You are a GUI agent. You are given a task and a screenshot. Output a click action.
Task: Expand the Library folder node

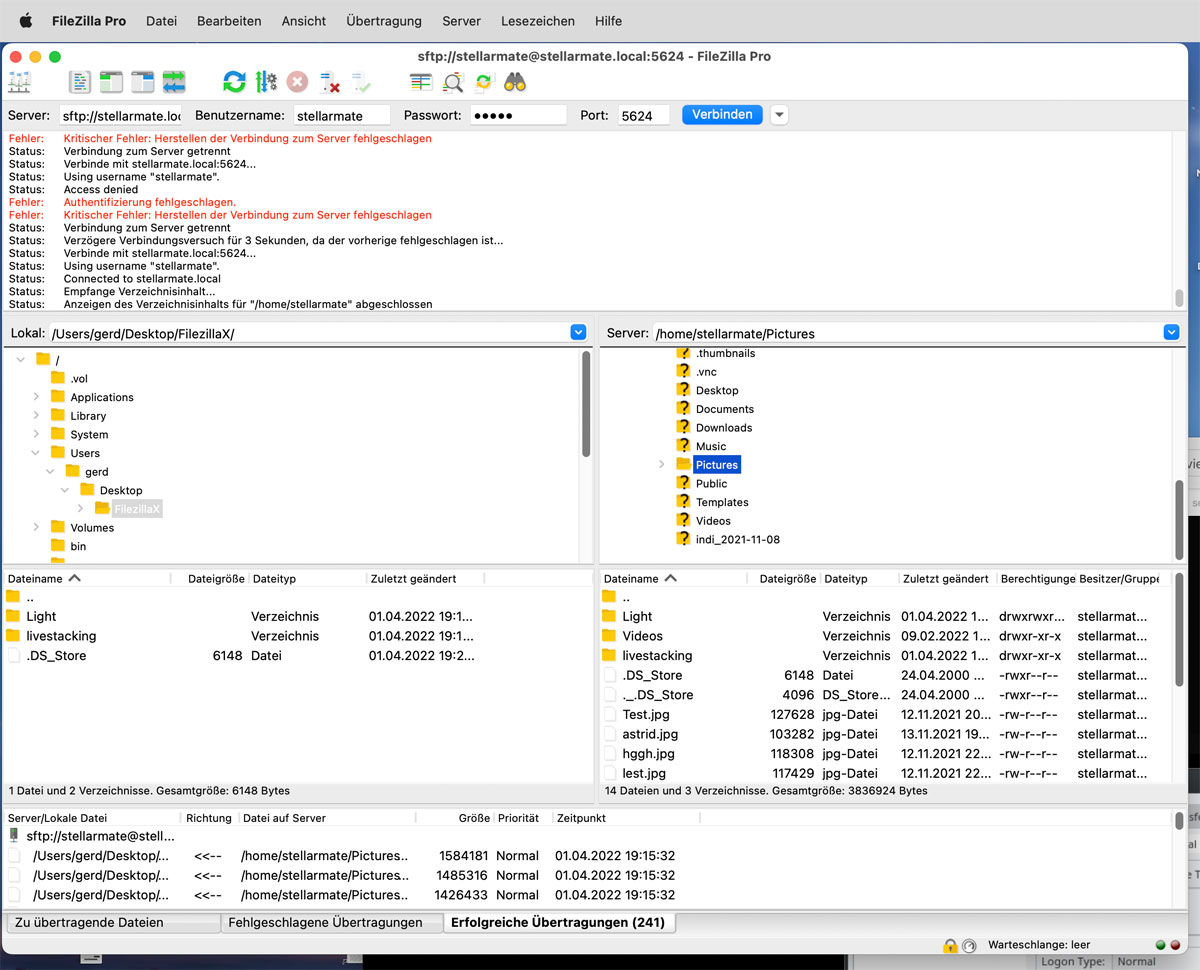36,416
